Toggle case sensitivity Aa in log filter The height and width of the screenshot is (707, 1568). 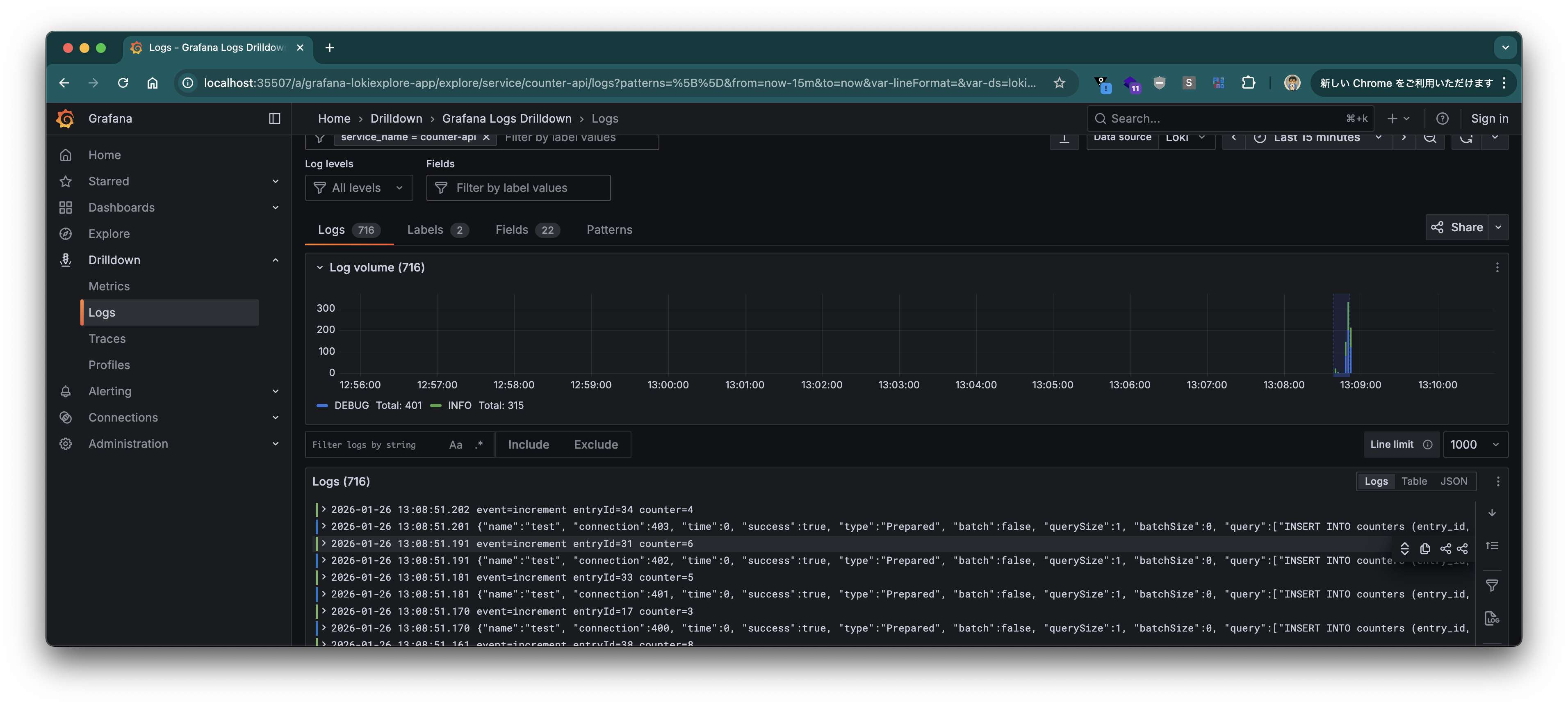tap(455, 445)
